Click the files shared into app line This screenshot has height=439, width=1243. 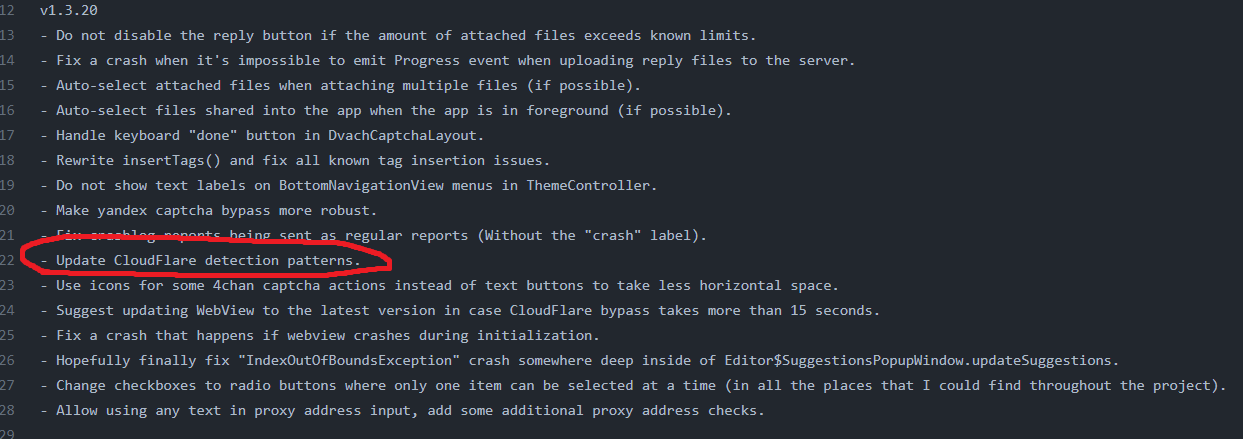386,110
